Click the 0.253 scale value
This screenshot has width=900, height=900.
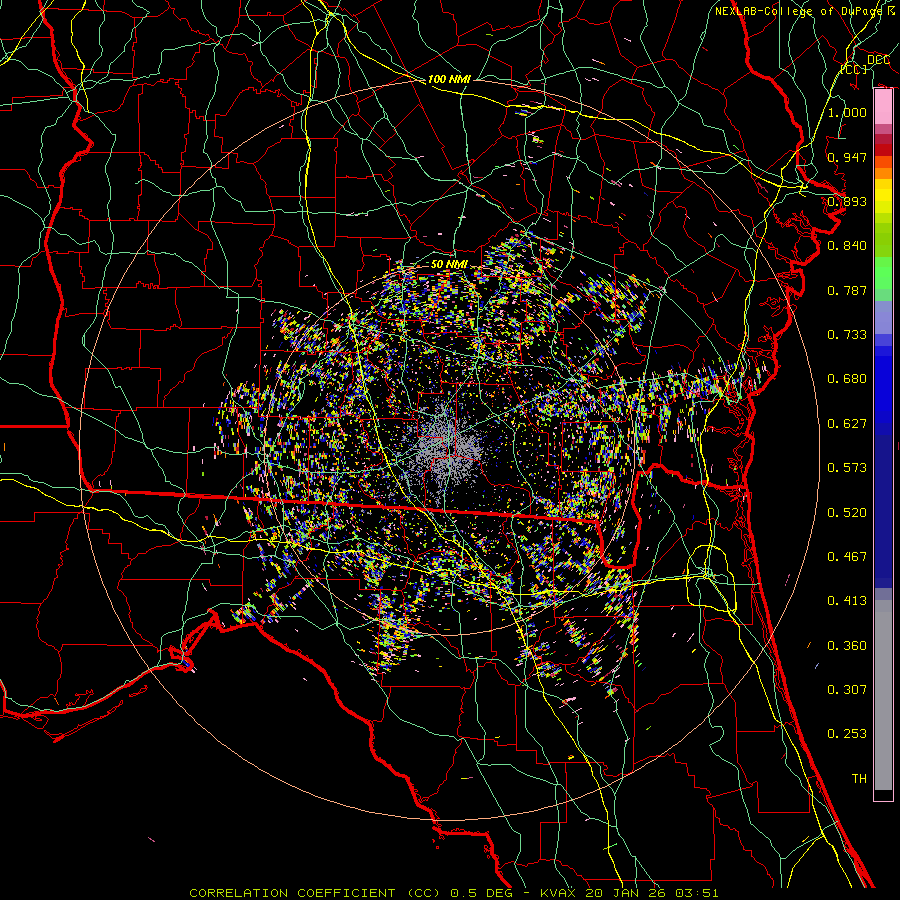click(847, 734)
